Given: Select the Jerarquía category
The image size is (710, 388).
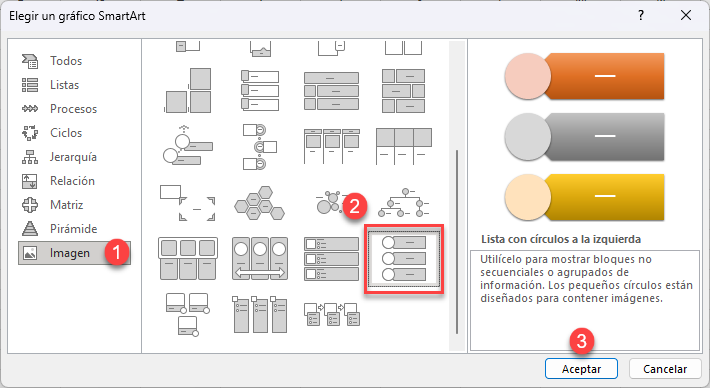Looking at the screenshot, I should pos(74,157).
